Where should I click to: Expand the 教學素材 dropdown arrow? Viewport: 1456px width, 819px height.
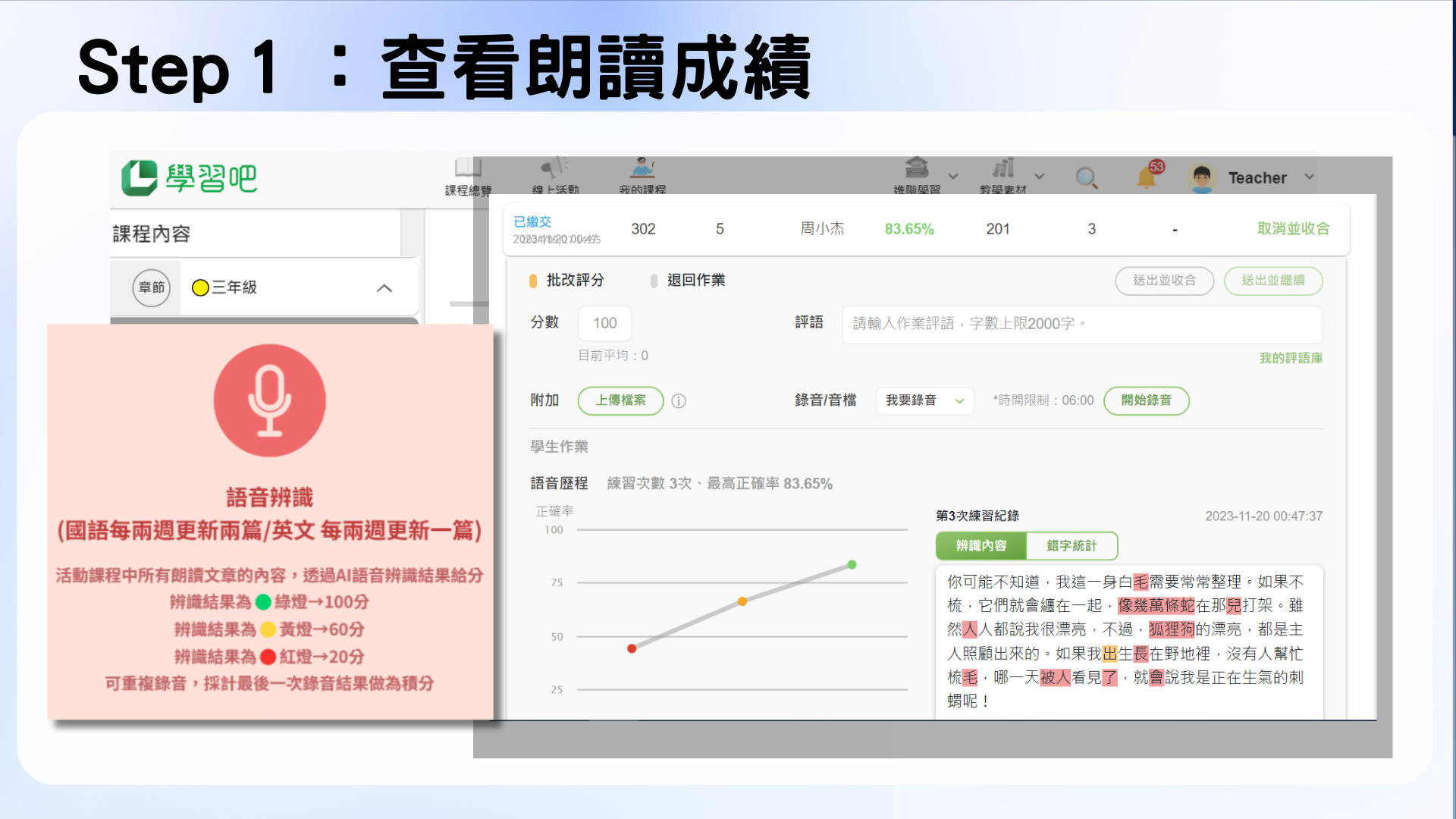click(x=1040, y=177)
